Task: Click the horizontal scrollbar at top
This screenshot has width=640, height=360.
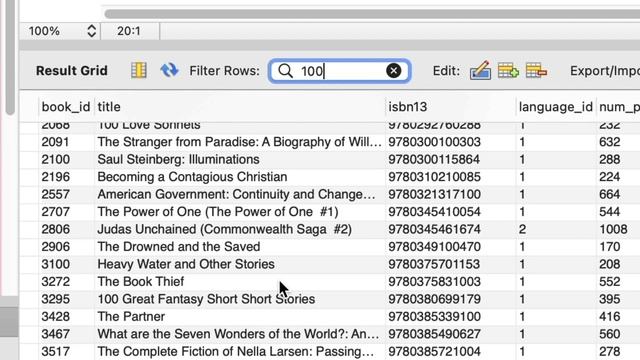Action: (372, 14)
